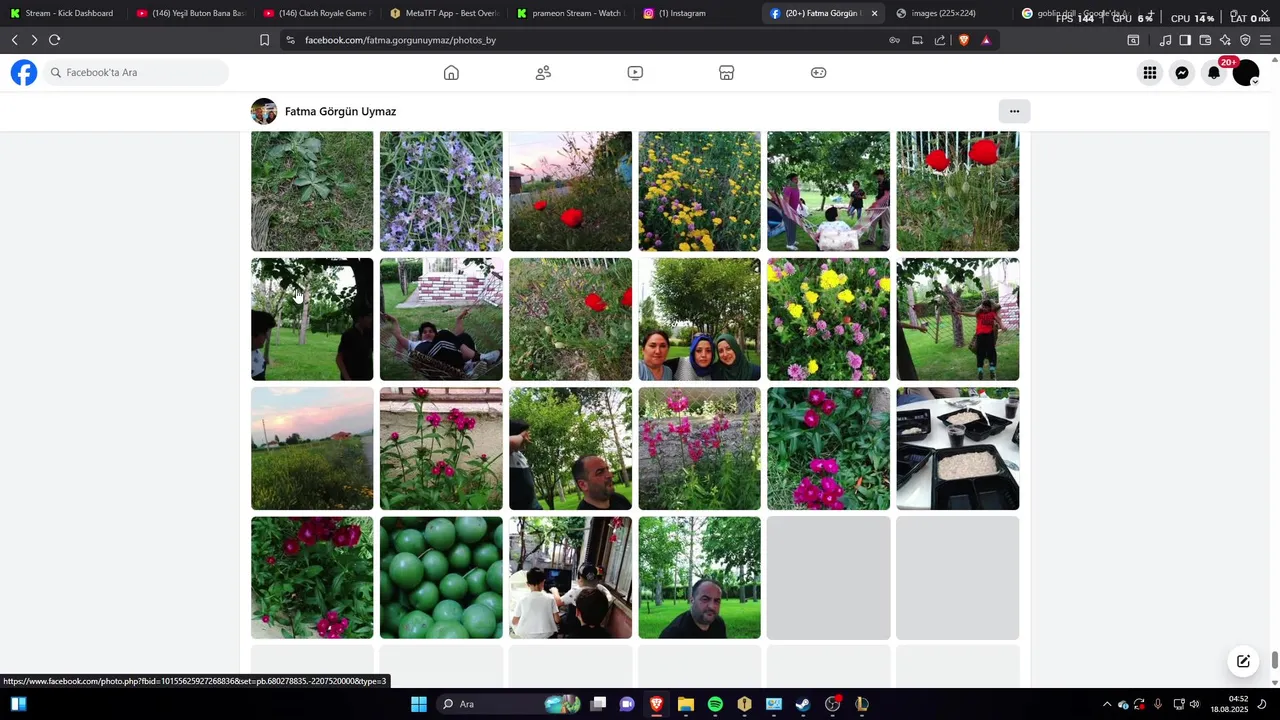Open Spotify from the taskbar

pos(715,704)
